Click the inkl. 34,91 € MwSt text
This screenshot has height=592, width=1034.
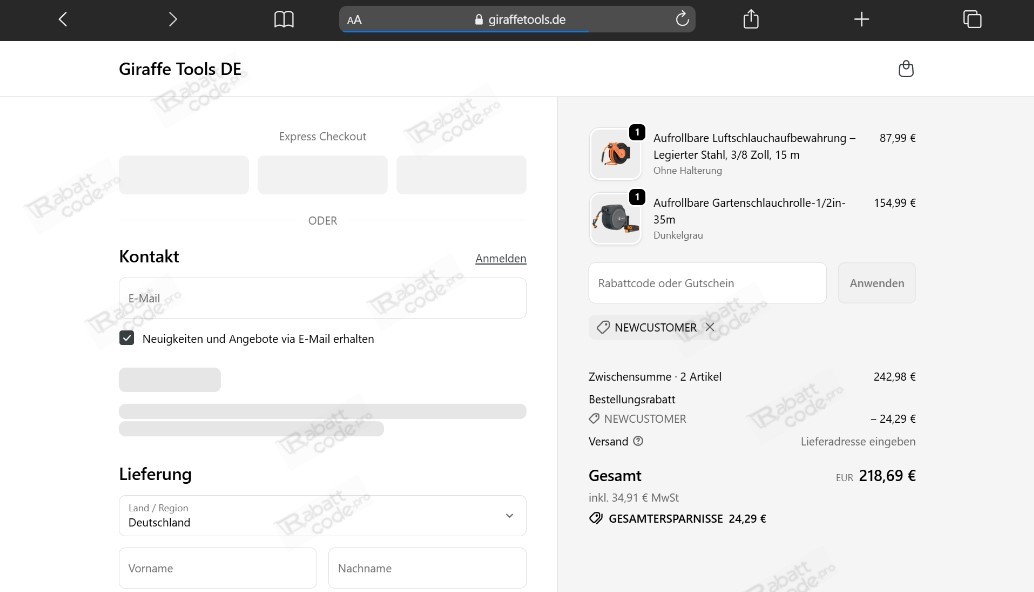pos(634,498)
